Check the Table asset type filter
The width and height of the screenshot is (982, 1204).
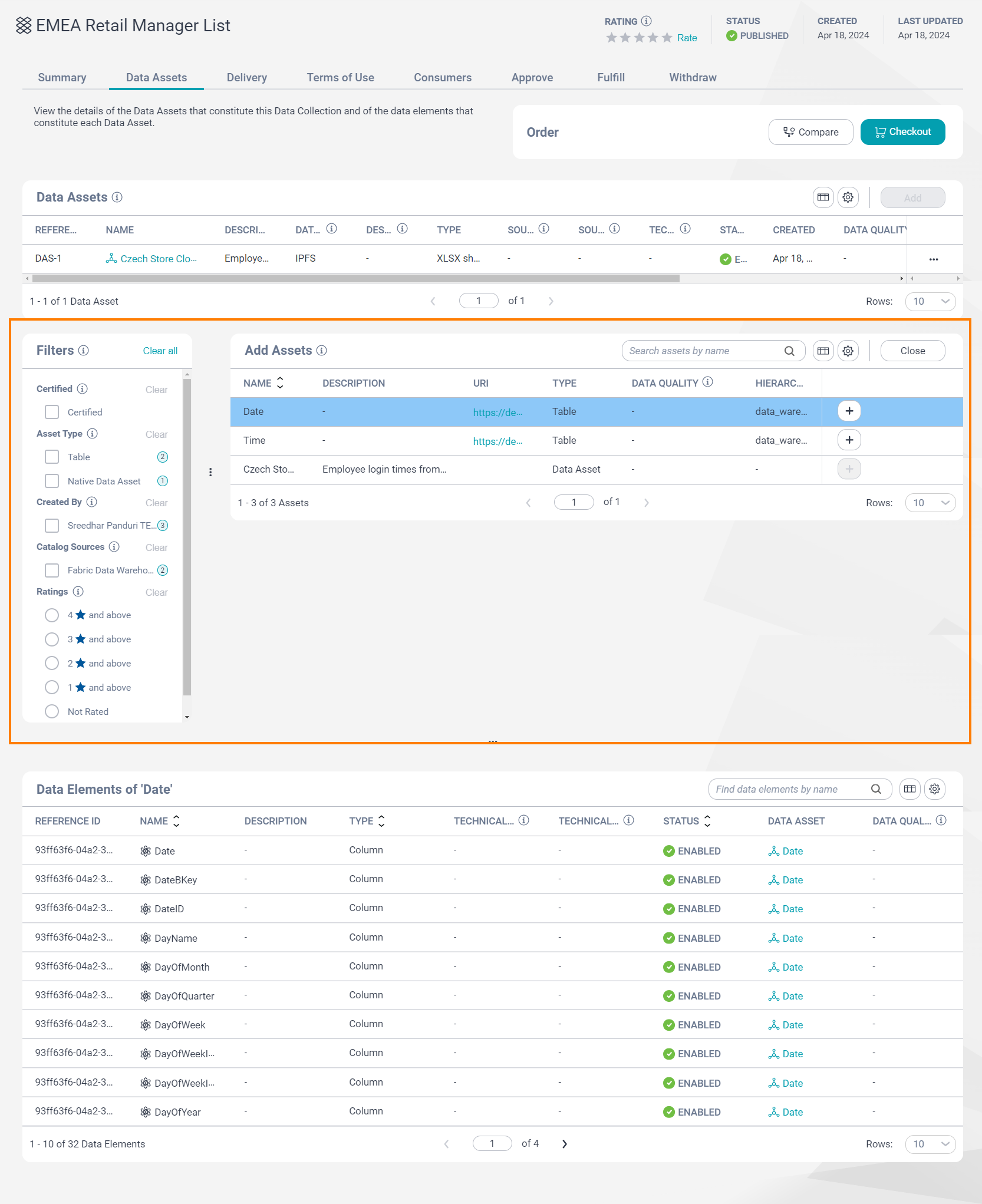coord(52,457)
